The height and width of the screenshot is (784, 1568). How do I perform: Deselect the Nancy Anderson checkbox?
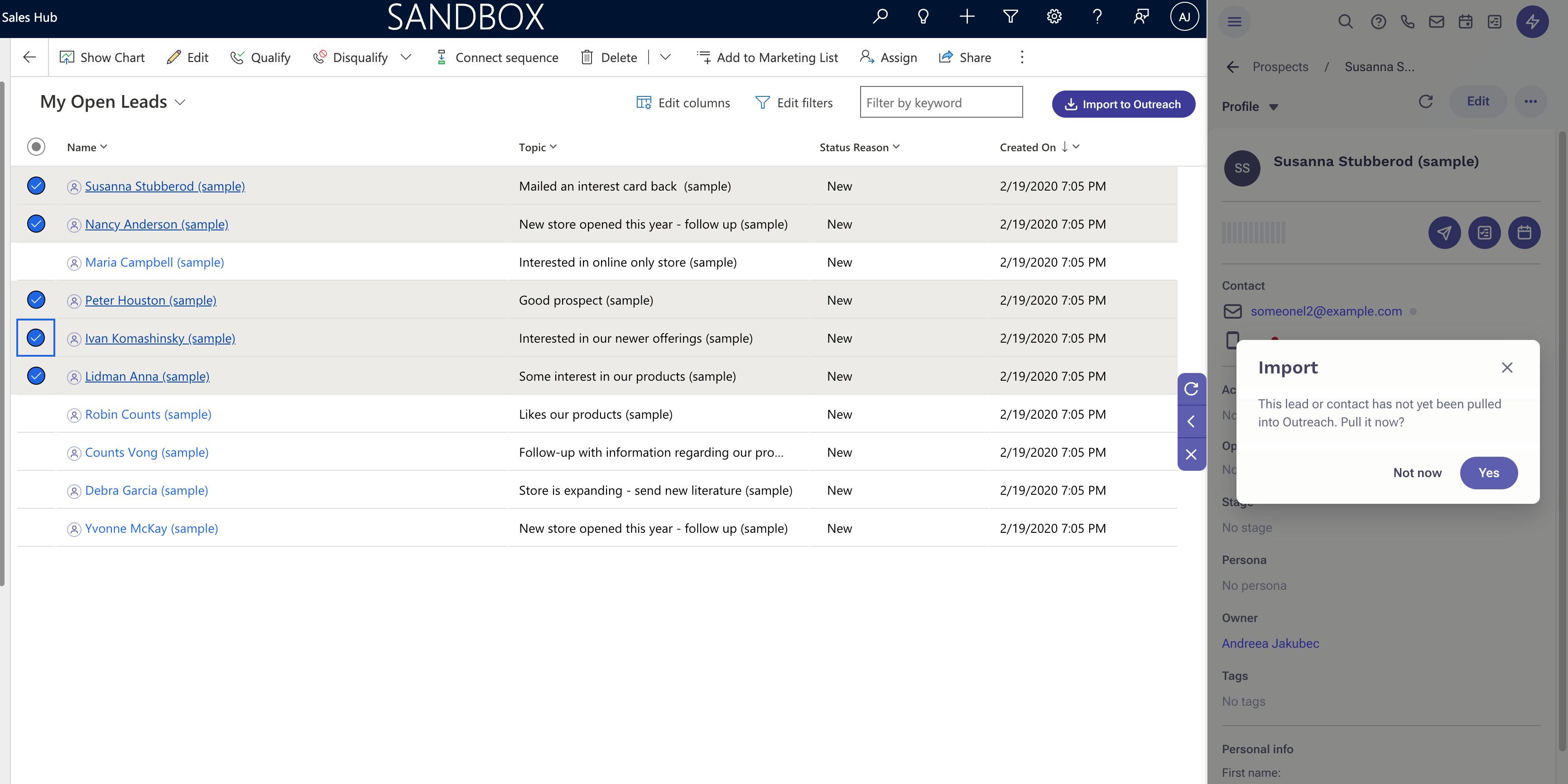35,224
